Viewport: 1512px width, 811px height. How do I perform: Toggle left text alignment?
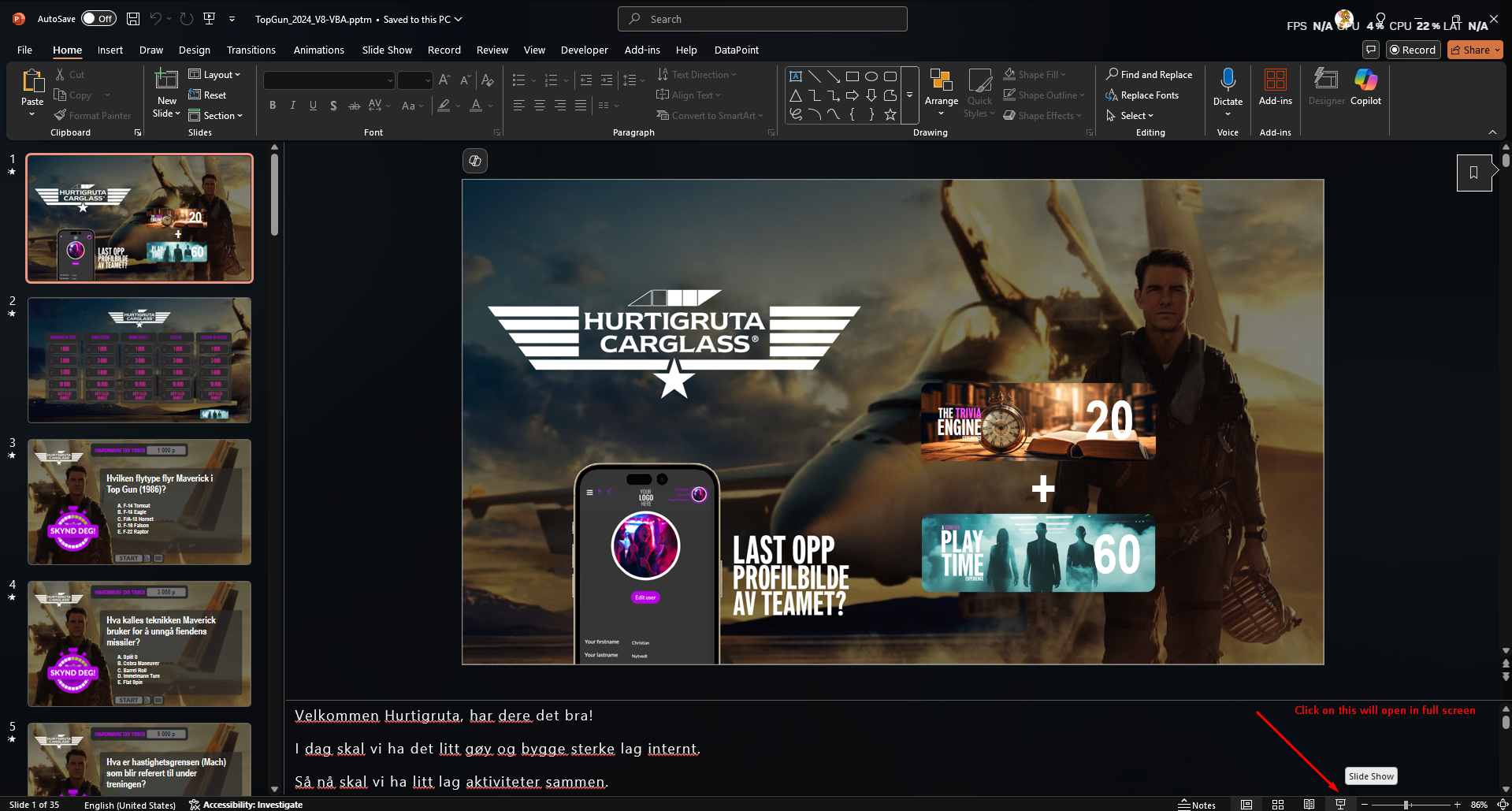click(x=518, y=106)
